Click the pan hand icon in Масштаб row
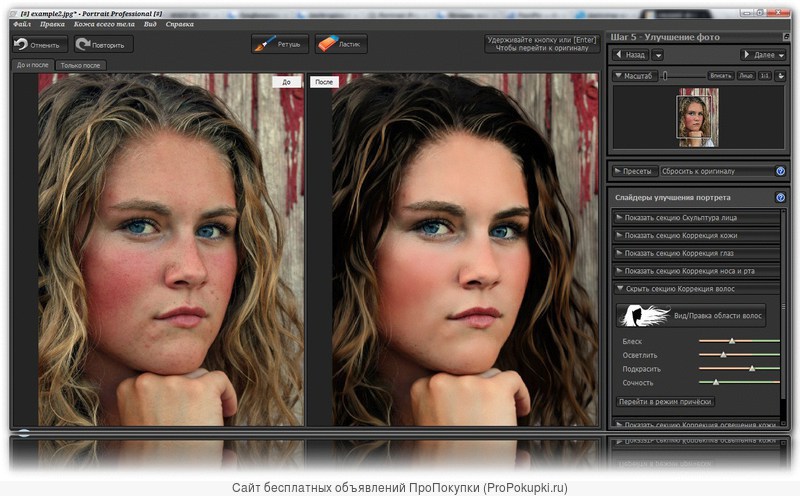The image size is (800, 496). pos(781,76)
